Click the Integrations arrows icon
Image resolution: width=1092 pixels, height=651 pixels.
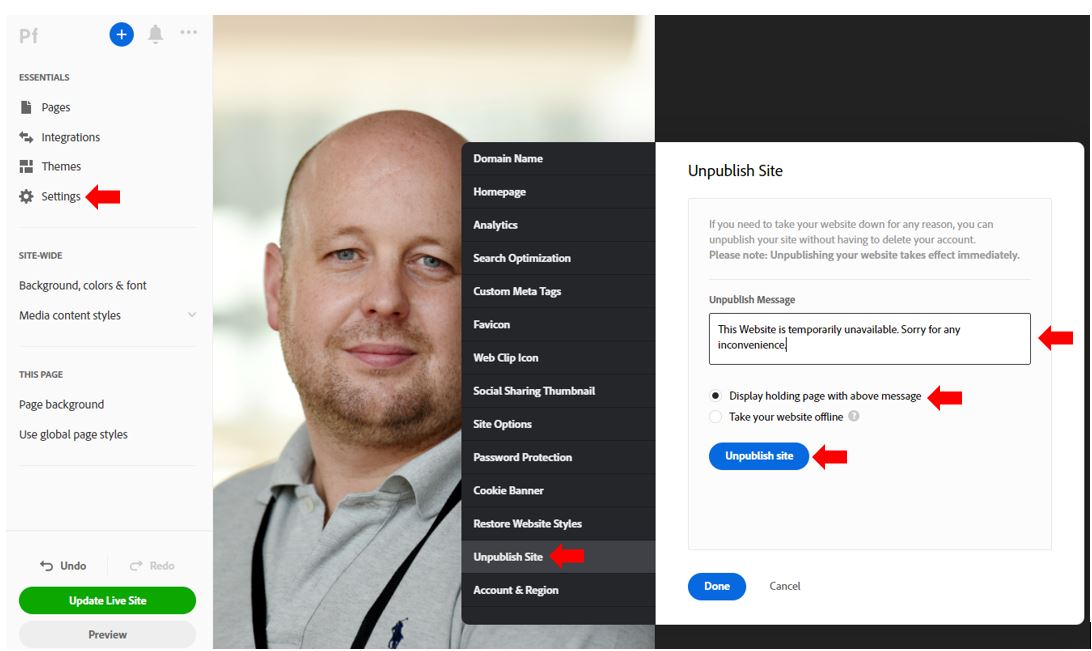tap(26, 137)
